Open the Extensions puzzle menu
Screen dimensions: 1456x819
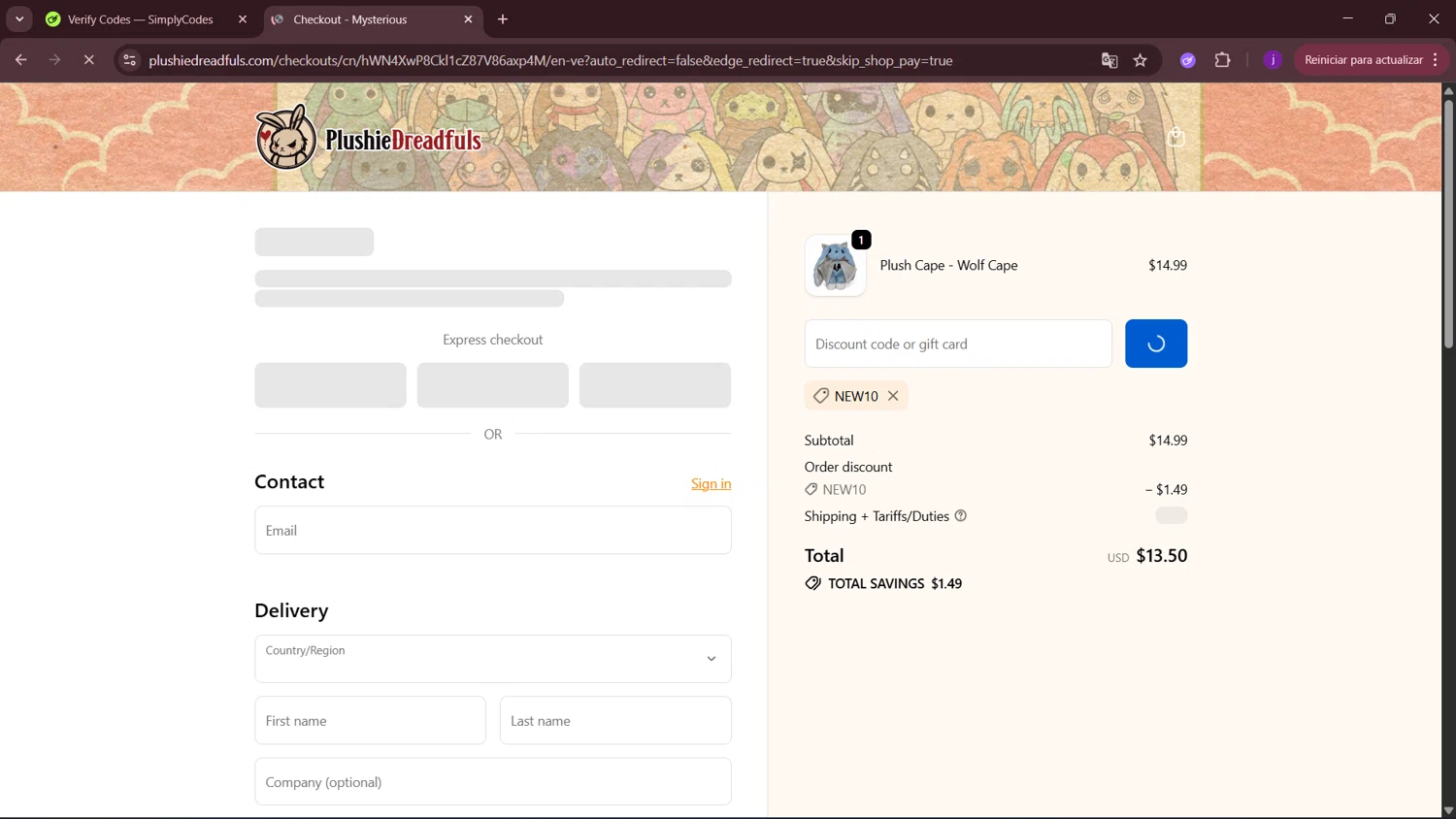[1222, 60]
